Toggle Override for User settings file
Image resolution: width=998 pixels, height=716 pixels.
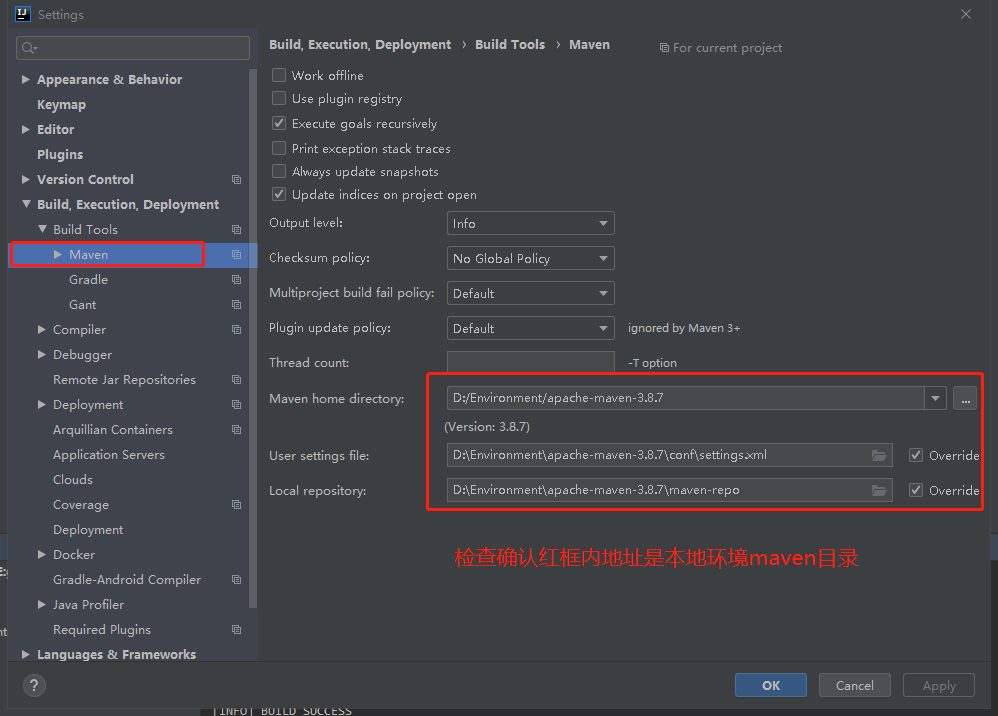916,455
